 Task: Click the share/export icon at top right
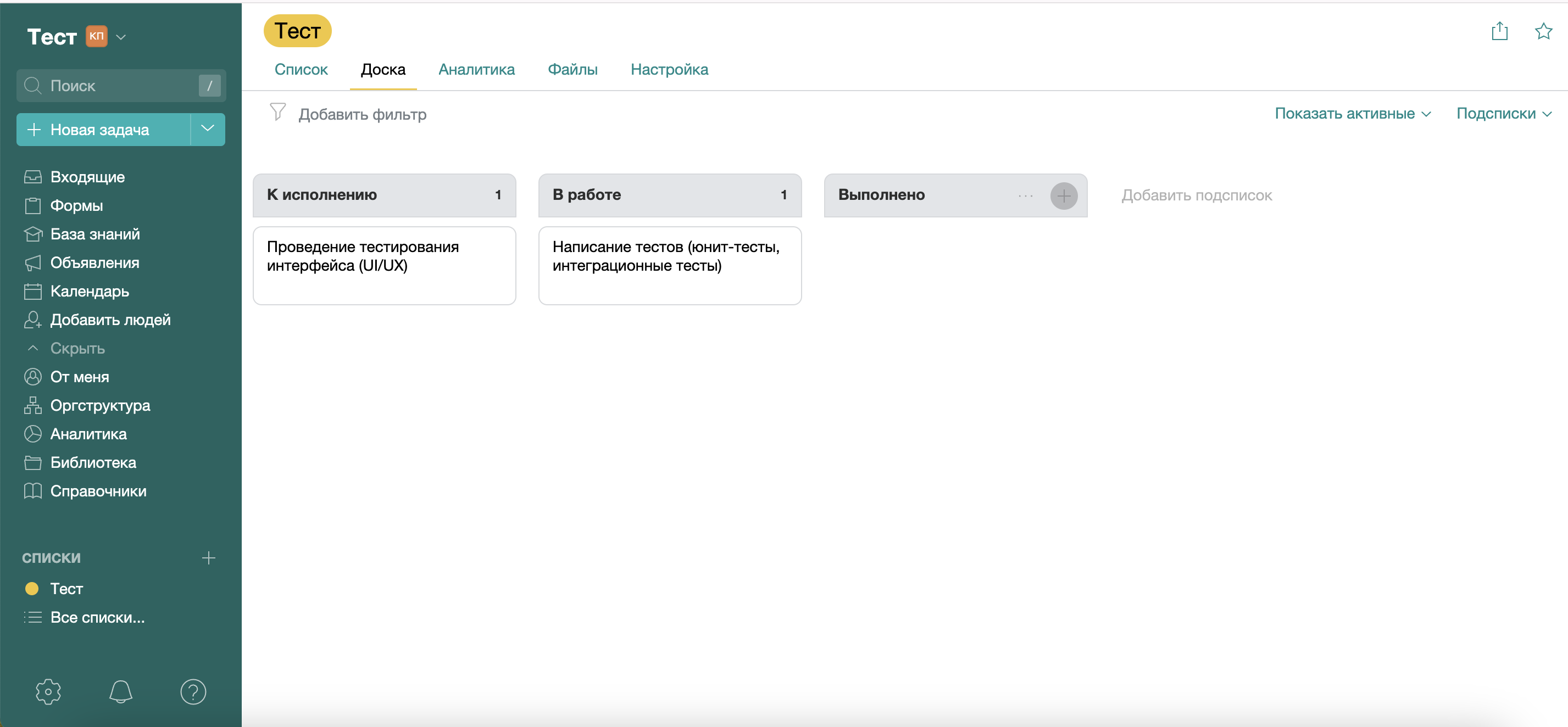(x=1499, y=31)
